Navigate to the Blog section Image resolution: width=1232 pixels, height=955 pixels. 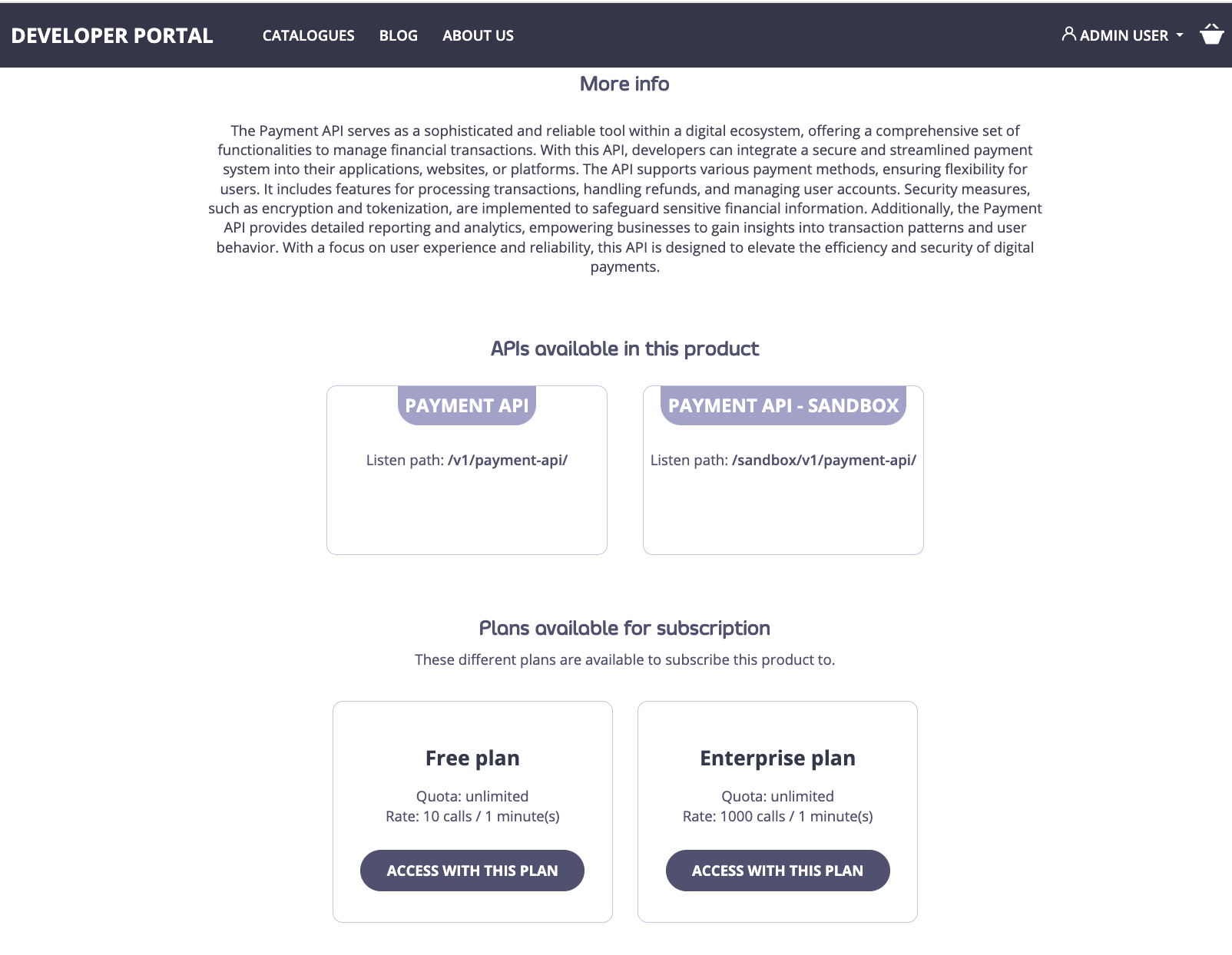(398, 35)
